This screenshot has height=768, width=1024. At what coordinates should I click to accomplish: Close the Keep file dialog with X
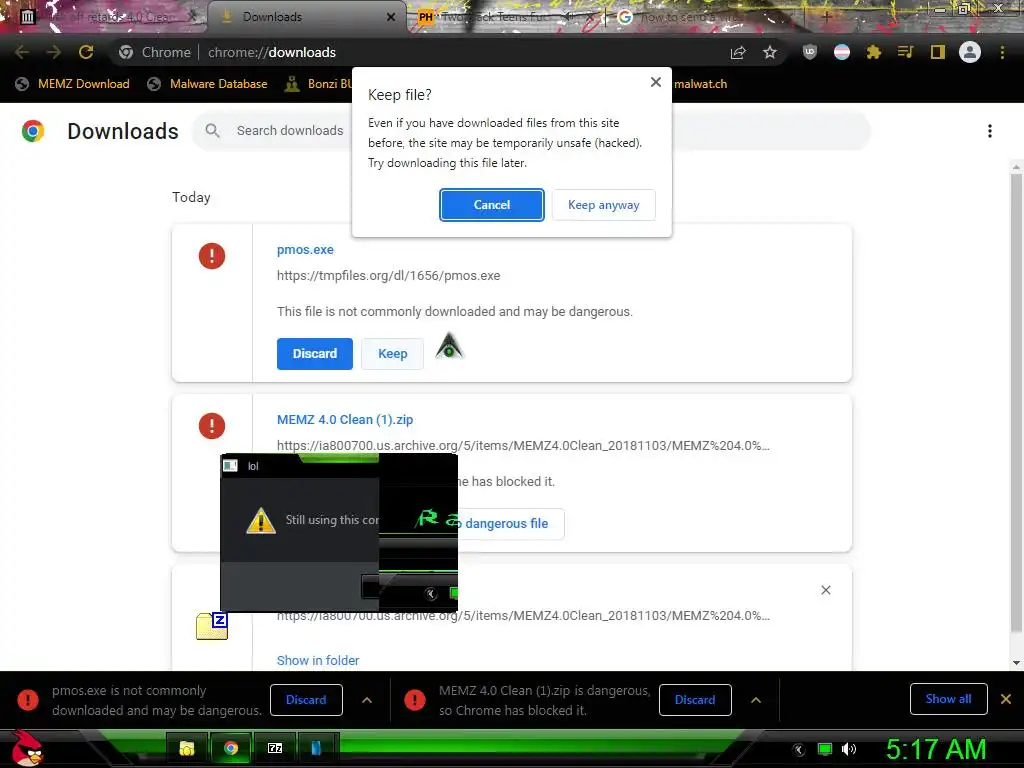[x=656, y=82]
